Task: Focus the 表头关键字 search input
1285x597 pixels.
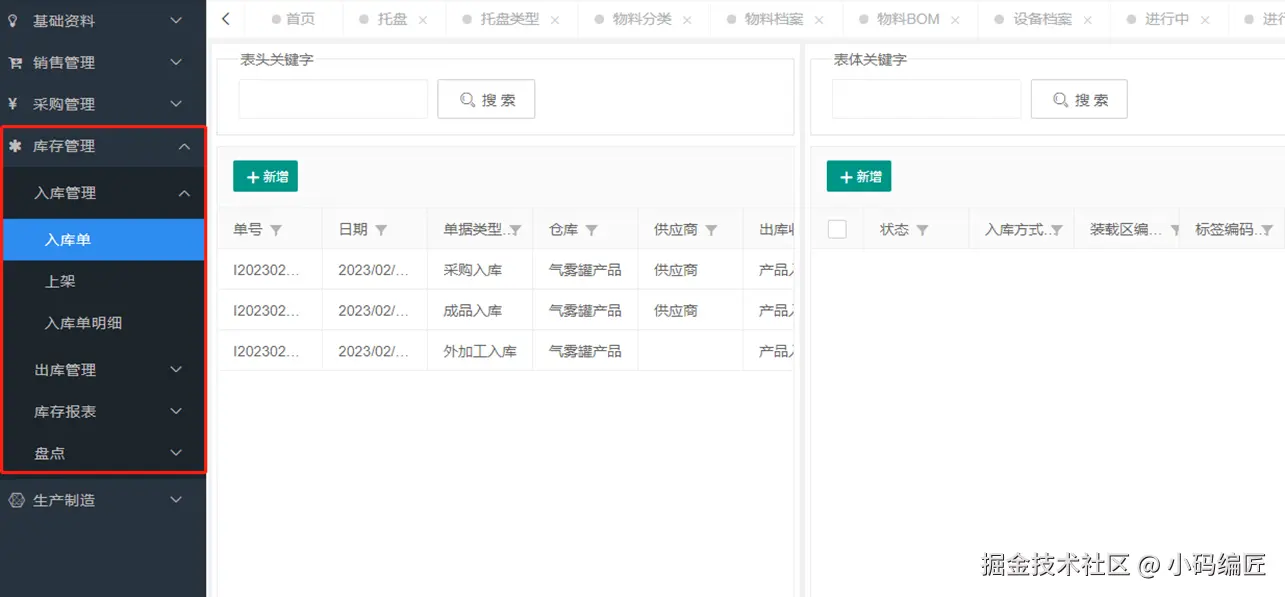Action: 333,99
